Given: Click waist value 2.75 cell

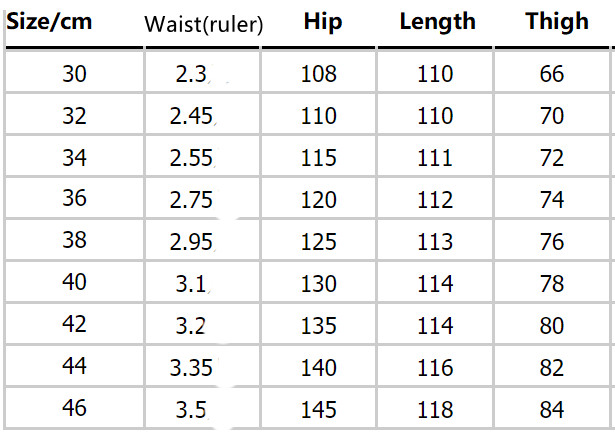Looking at the screenshot, I should click(192, 200).
